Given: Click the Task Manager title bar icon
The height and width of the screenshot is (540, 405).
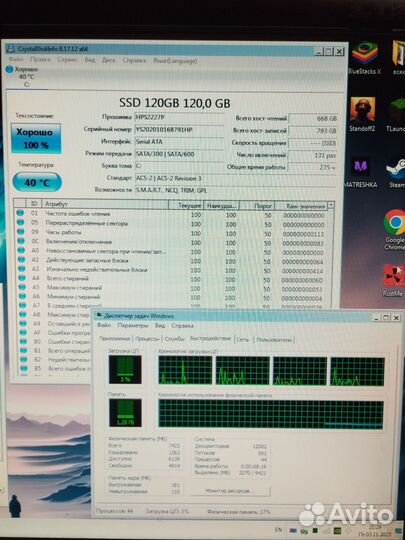Looking at the screenshot, I should click(99, 315).
